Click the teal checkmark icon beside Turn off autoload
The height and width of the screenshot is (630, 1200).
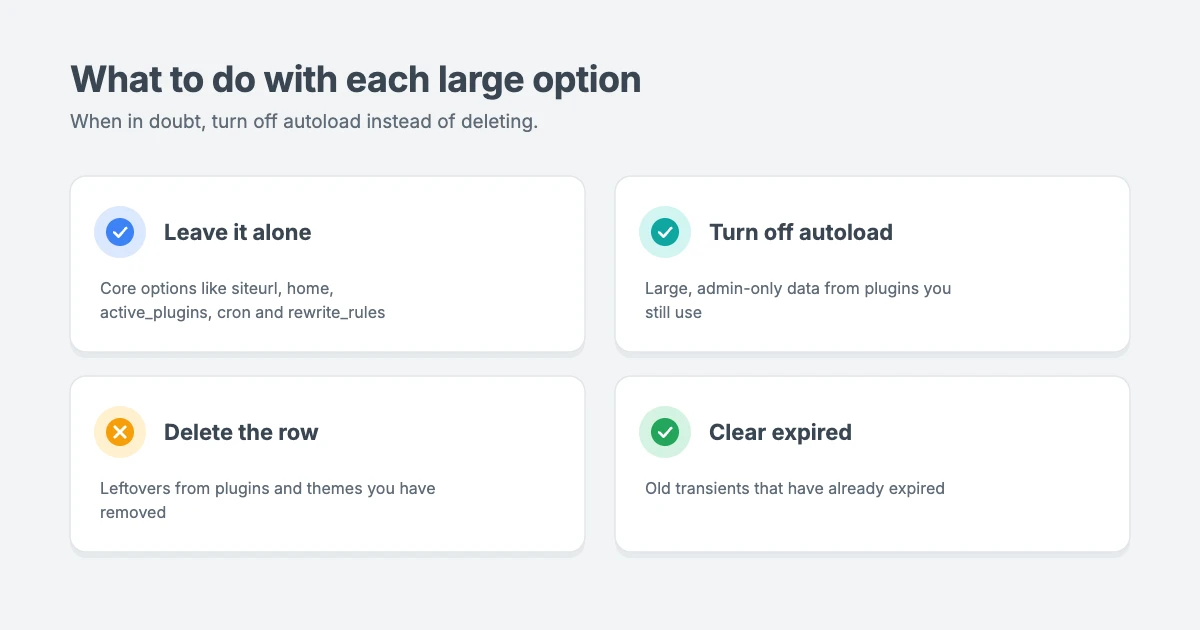pyautogui.click(x=665, y=232)
